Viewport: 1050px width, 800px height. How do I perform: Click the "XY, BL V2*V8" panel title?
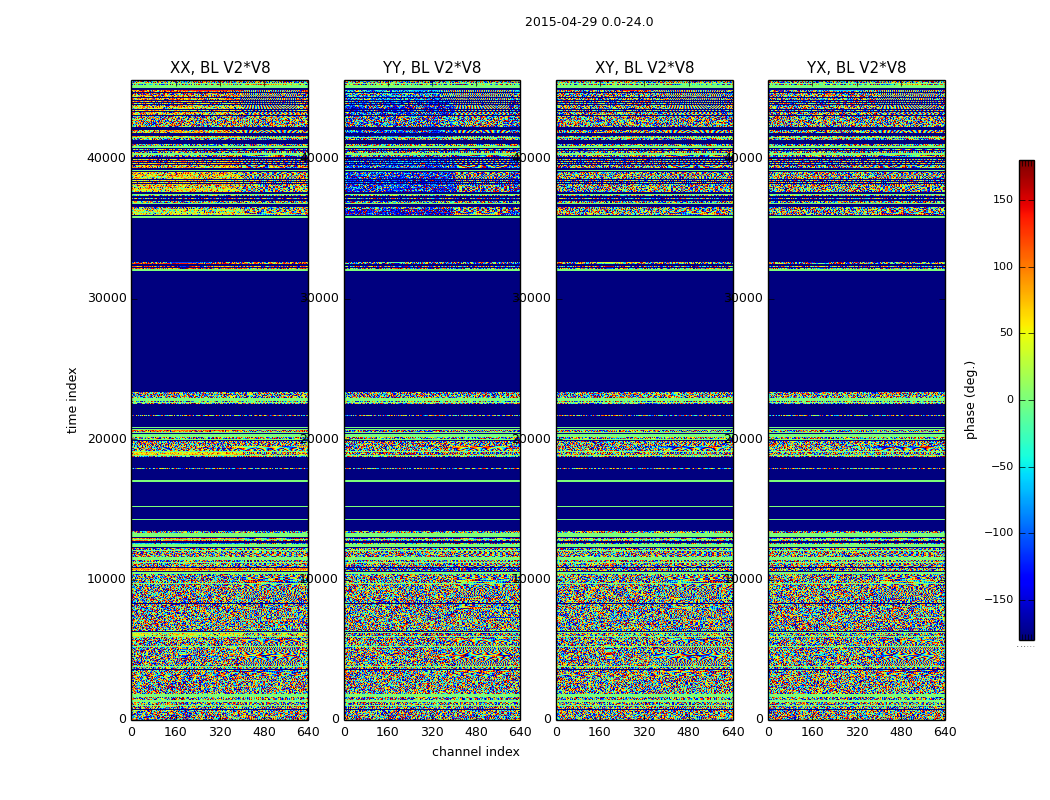pos(644,68)
